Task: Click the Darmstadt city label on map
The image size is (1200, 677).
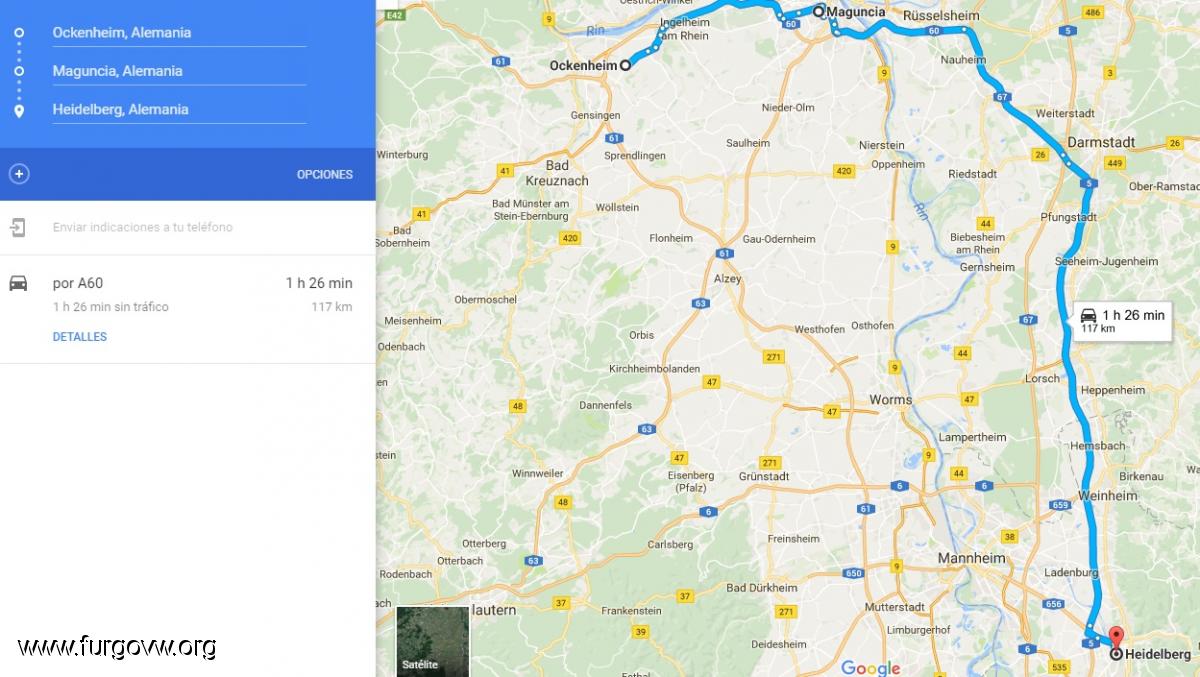Action: 1101,142
